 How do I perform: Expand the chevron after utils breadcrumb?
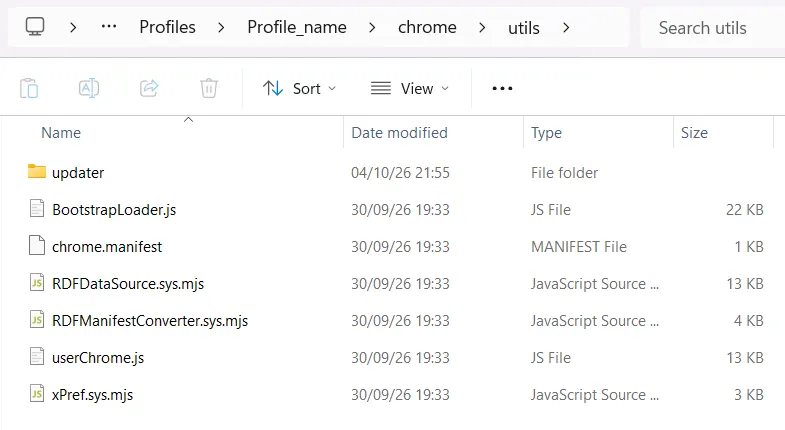[x=566, y=27]
